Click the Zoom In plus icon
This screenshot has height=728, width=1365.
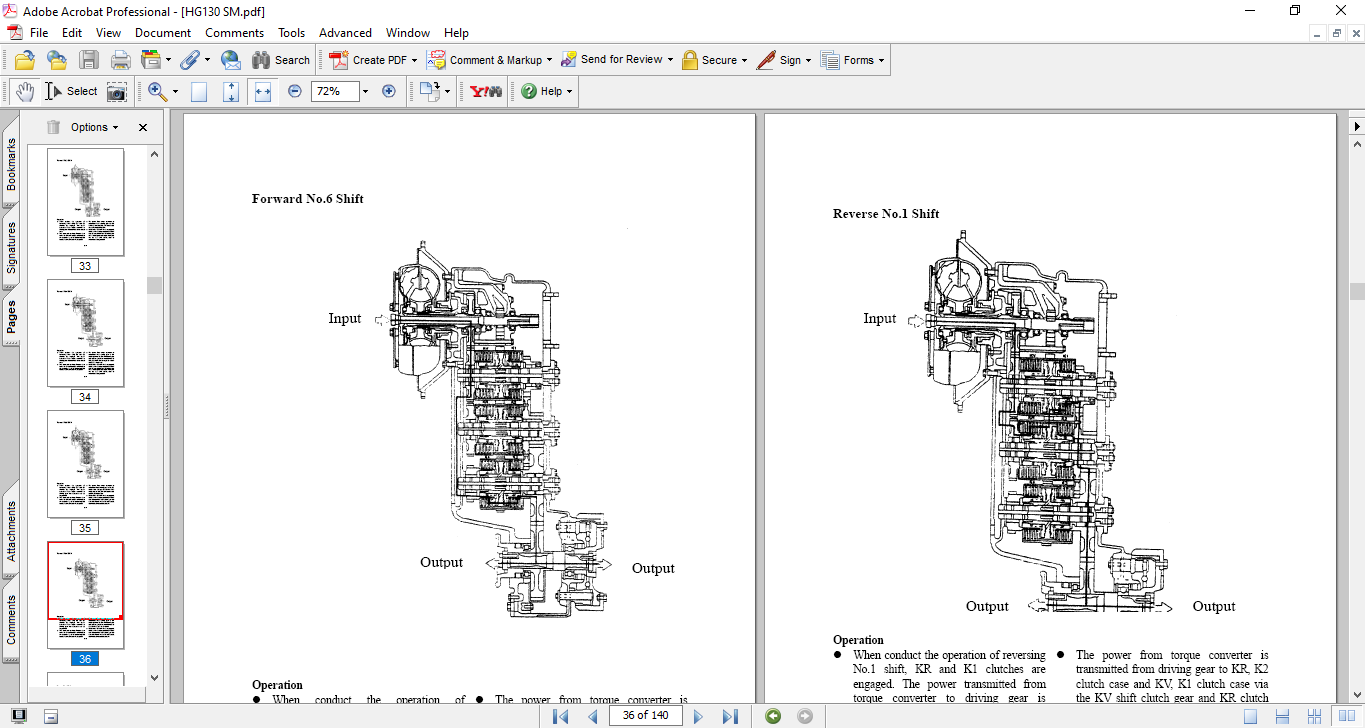(x=389, y=91)
